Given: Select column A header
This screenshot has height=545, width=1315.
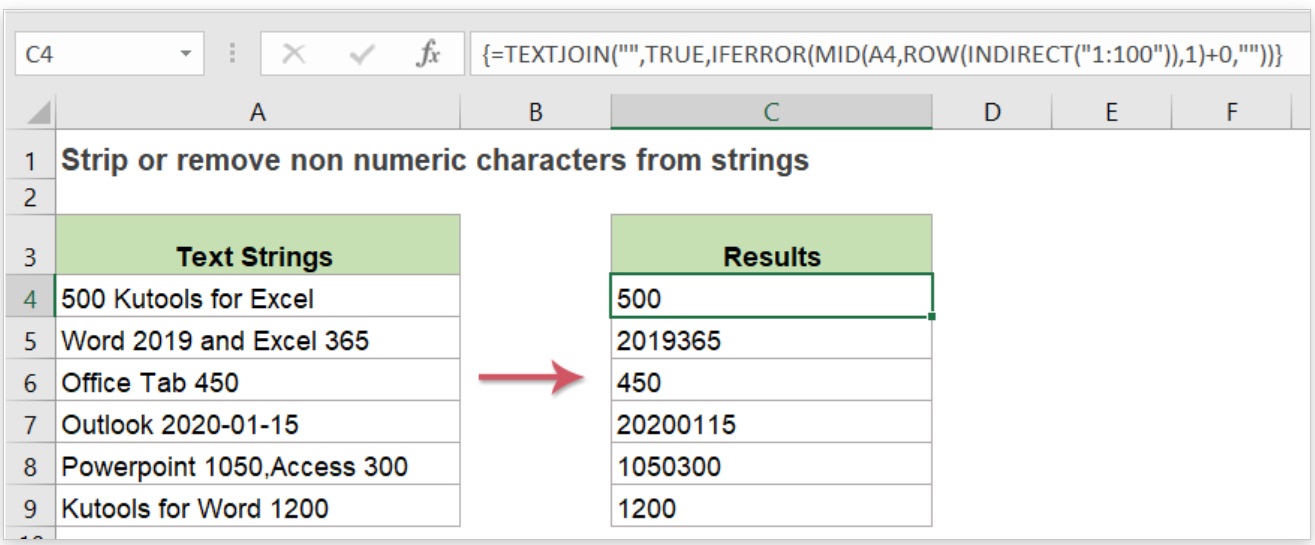Looking at the screenshot, I should pos(258,113).
